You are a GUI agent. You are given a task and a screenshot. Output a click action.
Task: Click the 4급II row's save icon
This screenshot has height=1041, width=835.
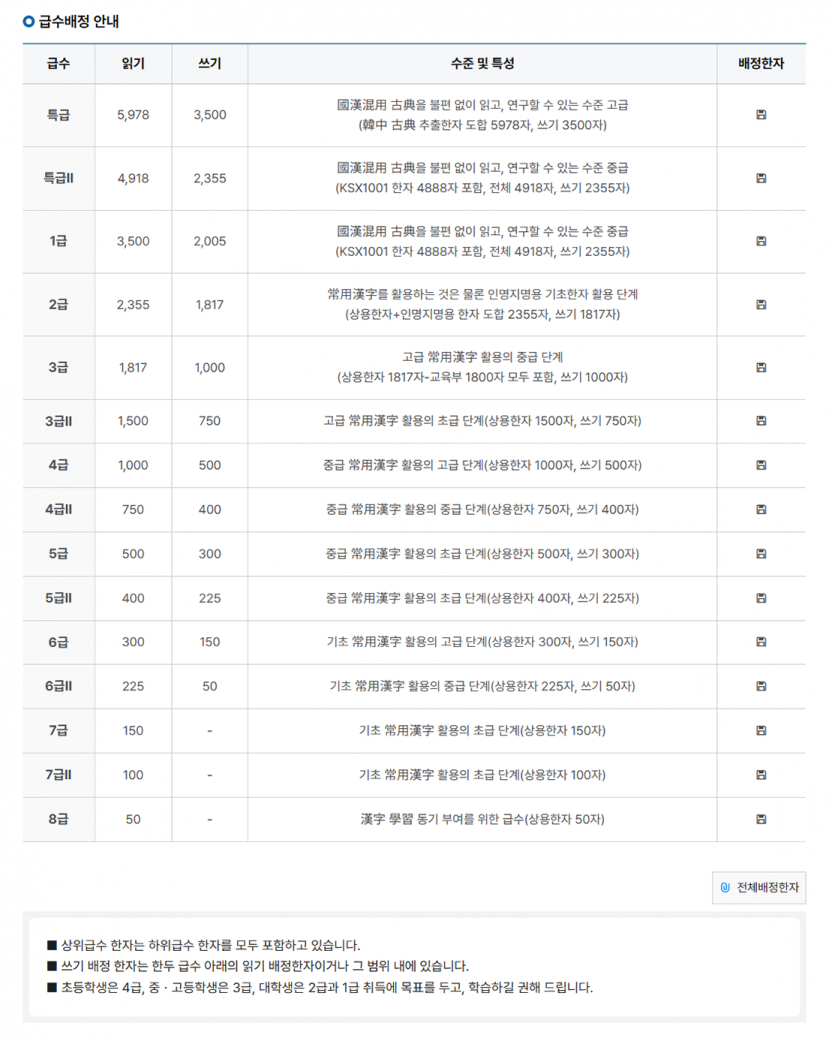click(761, 509)
